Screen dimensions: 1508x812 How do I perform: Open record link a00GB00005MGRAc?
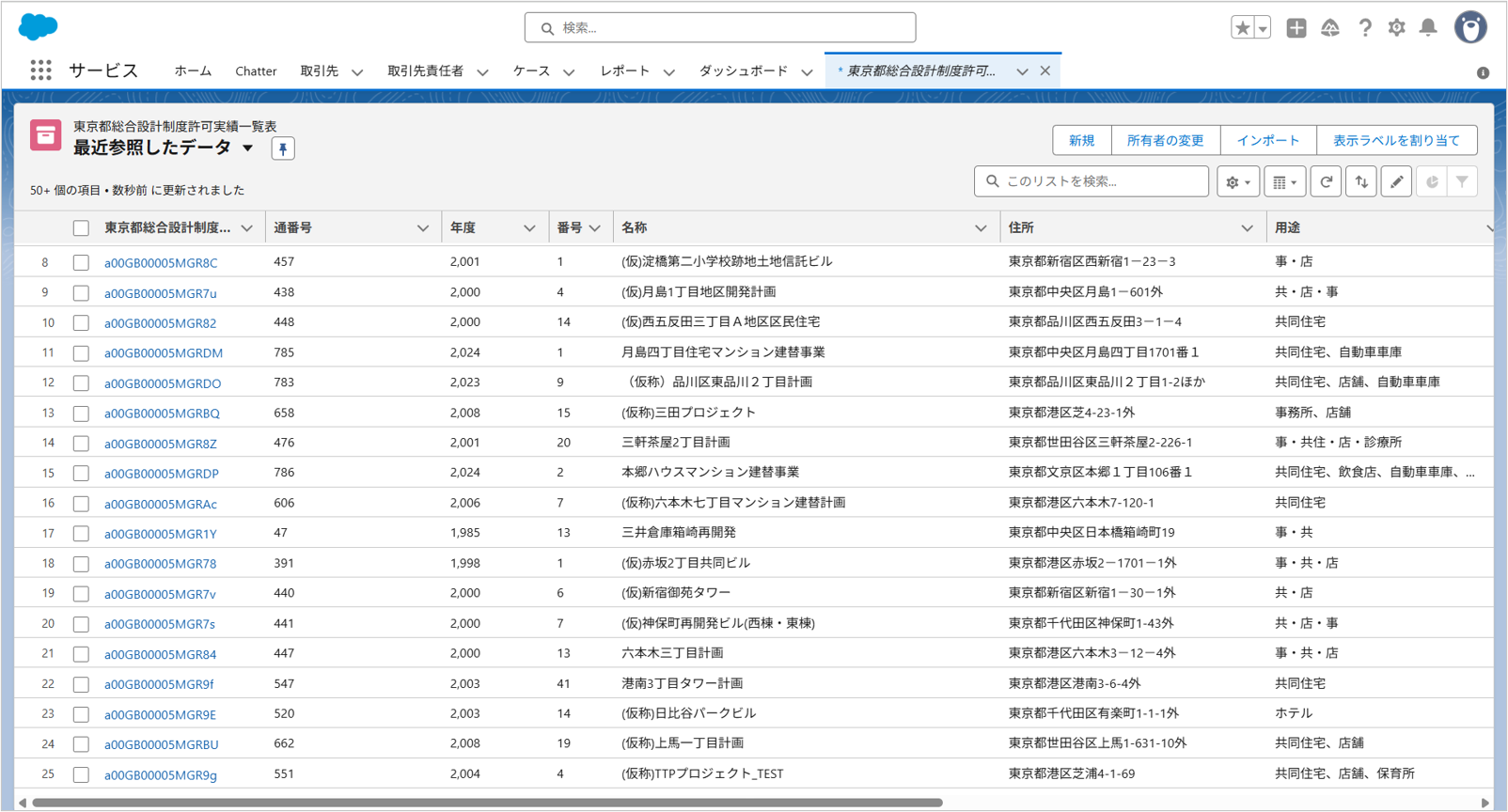coord(161,504)
